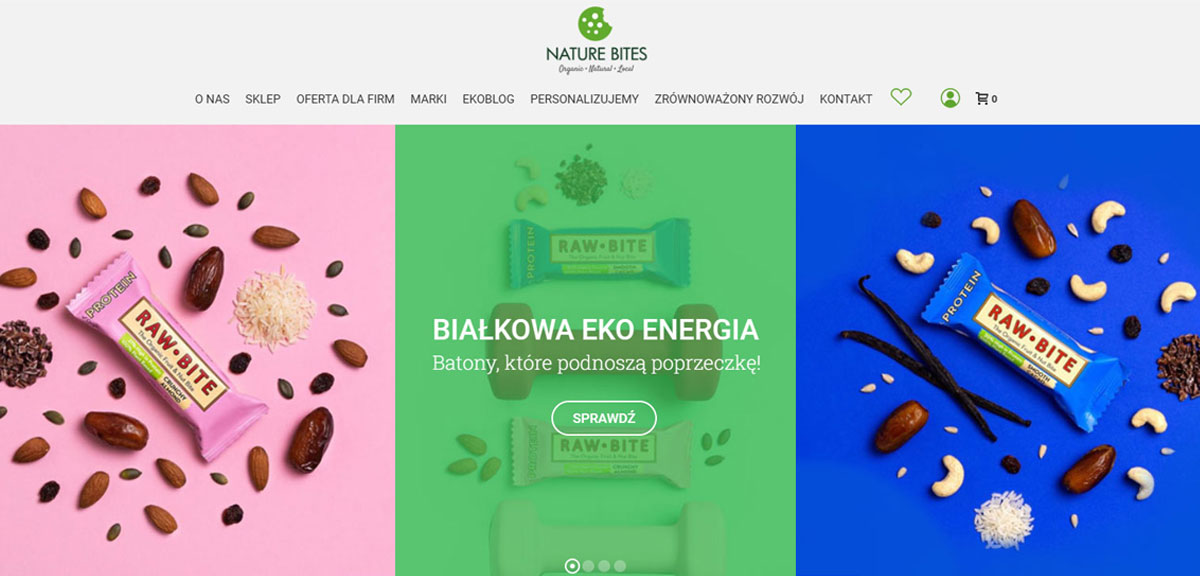This screenshot has height=576, width=1200.
Task: Open ZRÓWNOWAŻONY ROZWÓJ page
Action: [729, 99]
